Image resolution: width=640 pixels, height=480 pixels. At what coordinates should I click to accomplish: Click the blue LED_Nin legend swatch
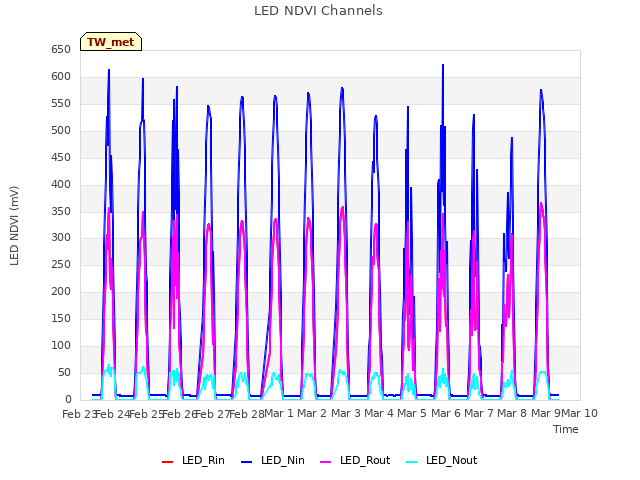(x=247, y=462)
